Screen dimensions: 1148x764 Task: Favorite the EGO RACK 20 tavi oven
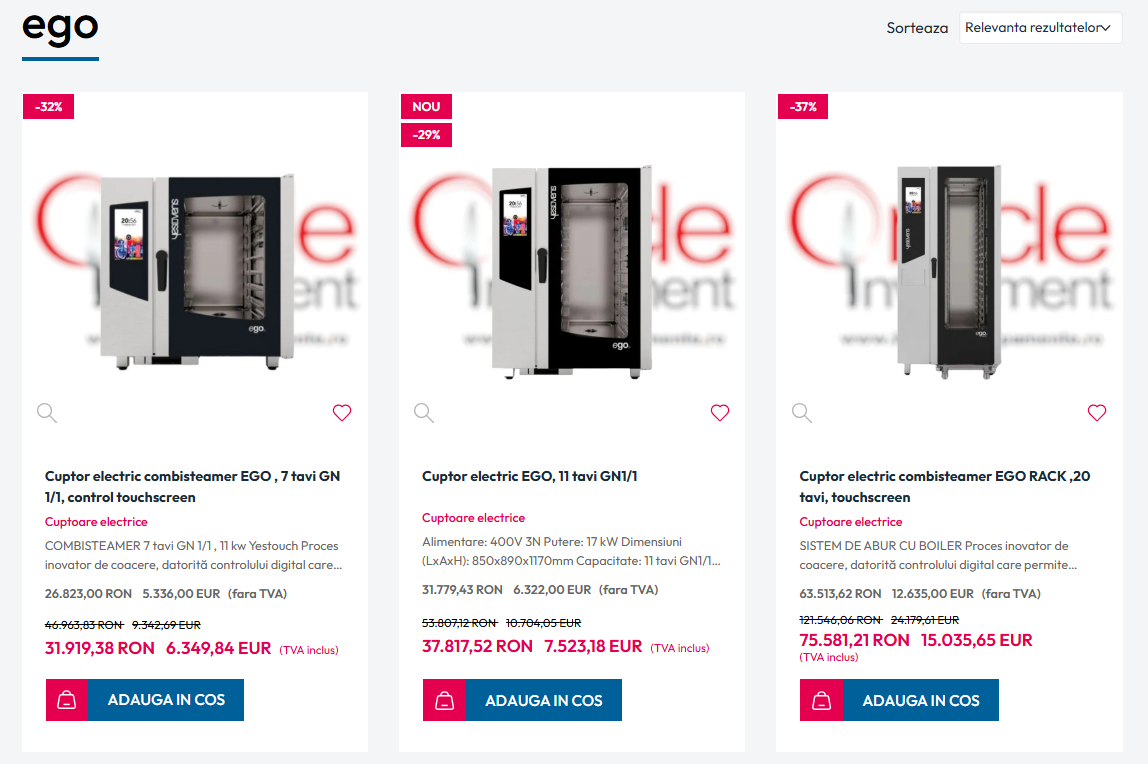[1097, 413]
